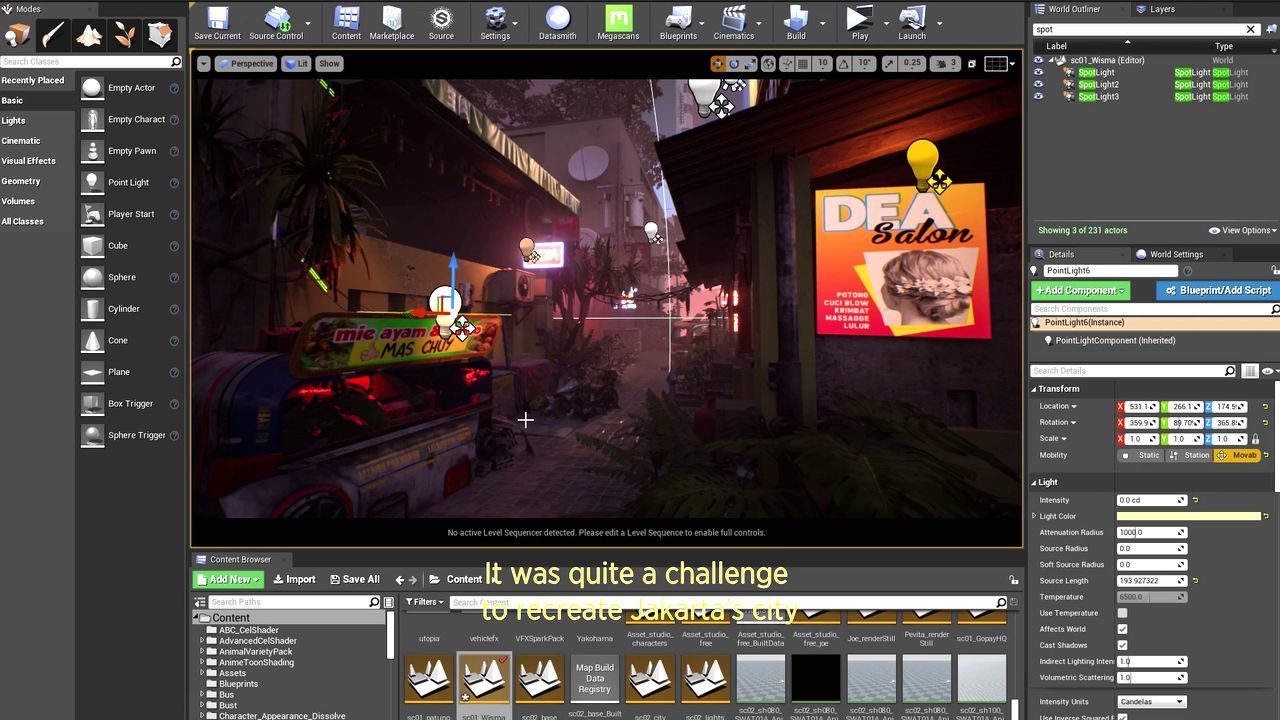
Task: Select the Lights category in Modes panel
Action: coord(14,121)
